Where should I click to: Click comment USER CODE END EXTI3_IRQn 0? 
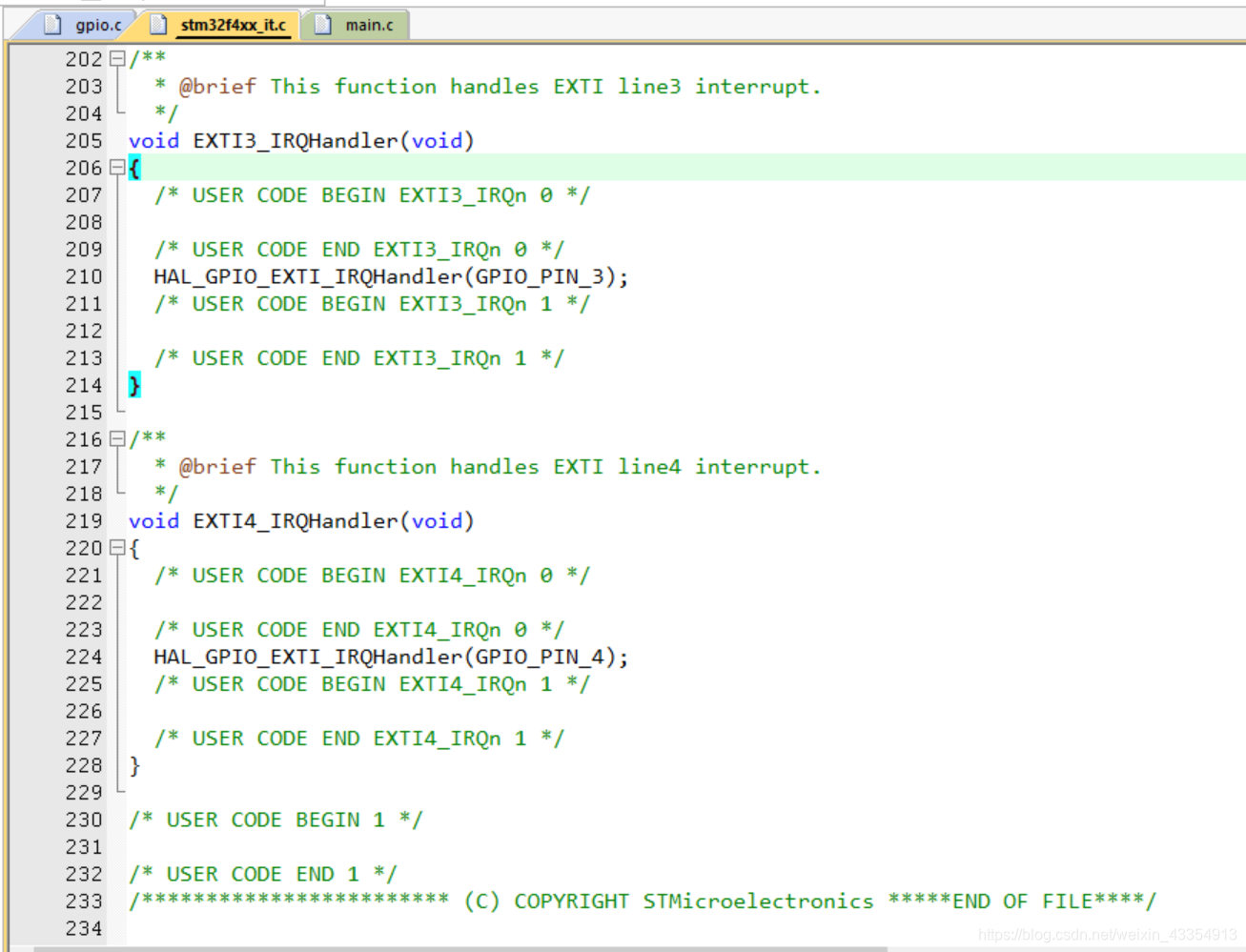359,250
